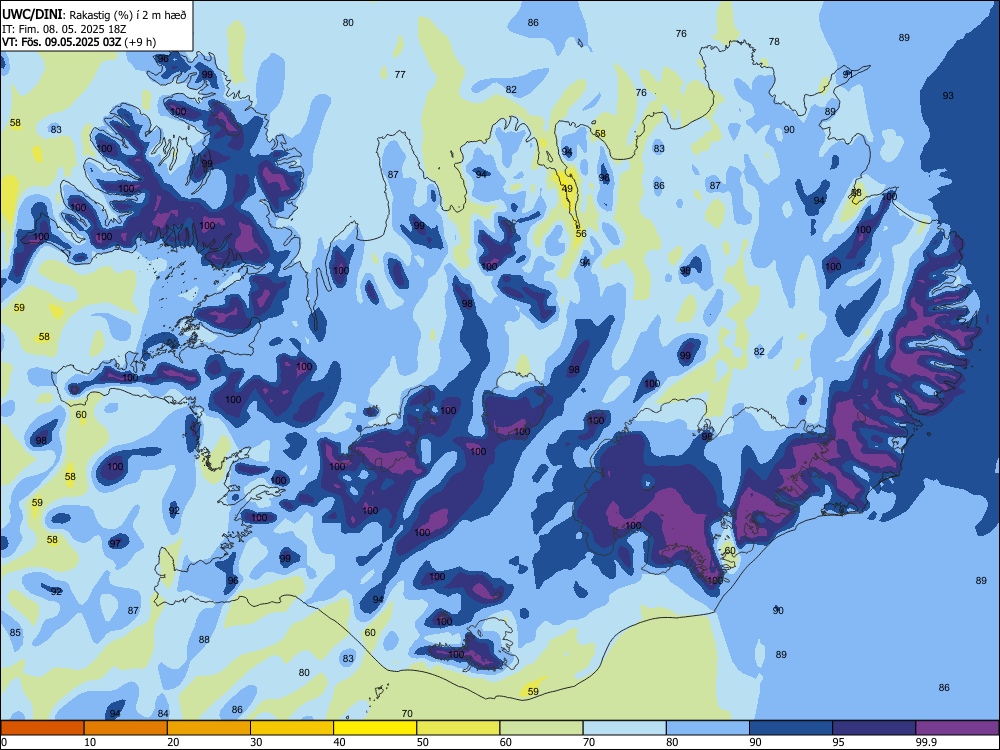
Task: Click the humidity value '56' on the map
Action: point(581,233)
